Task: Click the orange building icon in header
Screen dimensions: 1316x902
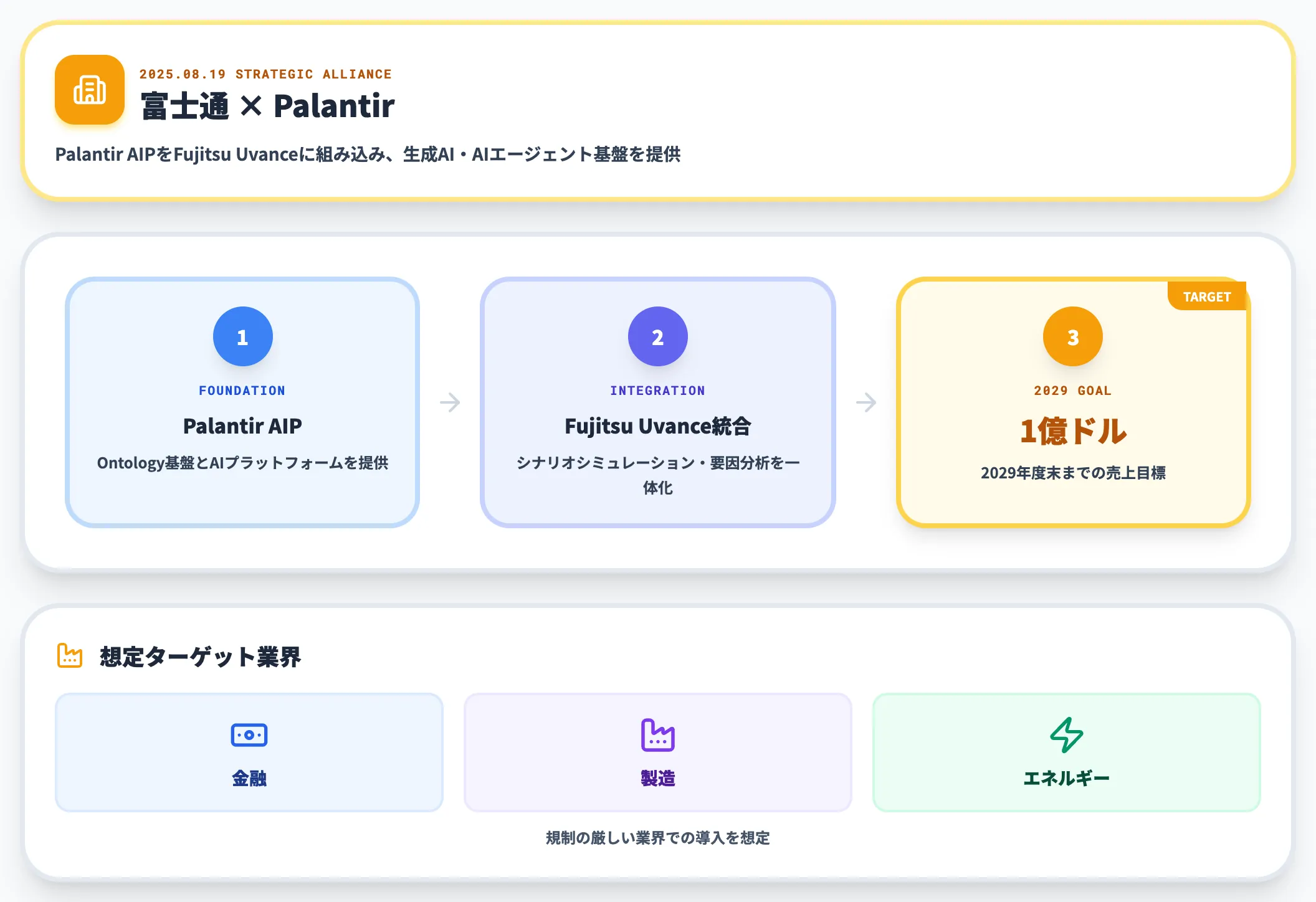Action: [x=90, y=90]
